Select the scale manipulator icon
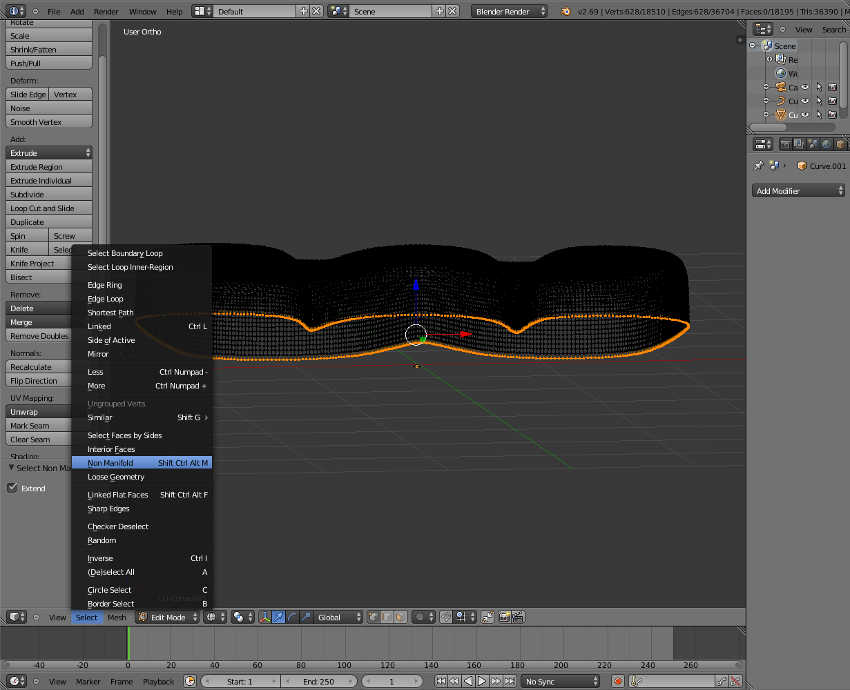Image resolution: width=850 pixels, height=690 pixels. [x=305, y=617]
